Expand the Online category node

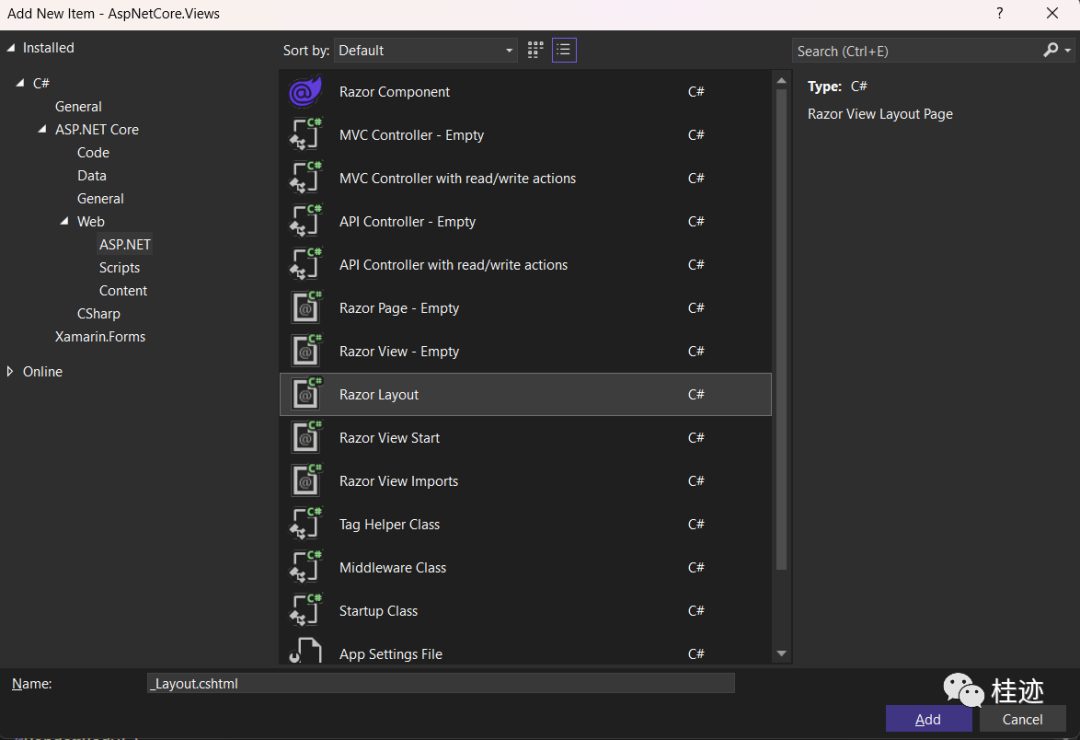point(11,371)
